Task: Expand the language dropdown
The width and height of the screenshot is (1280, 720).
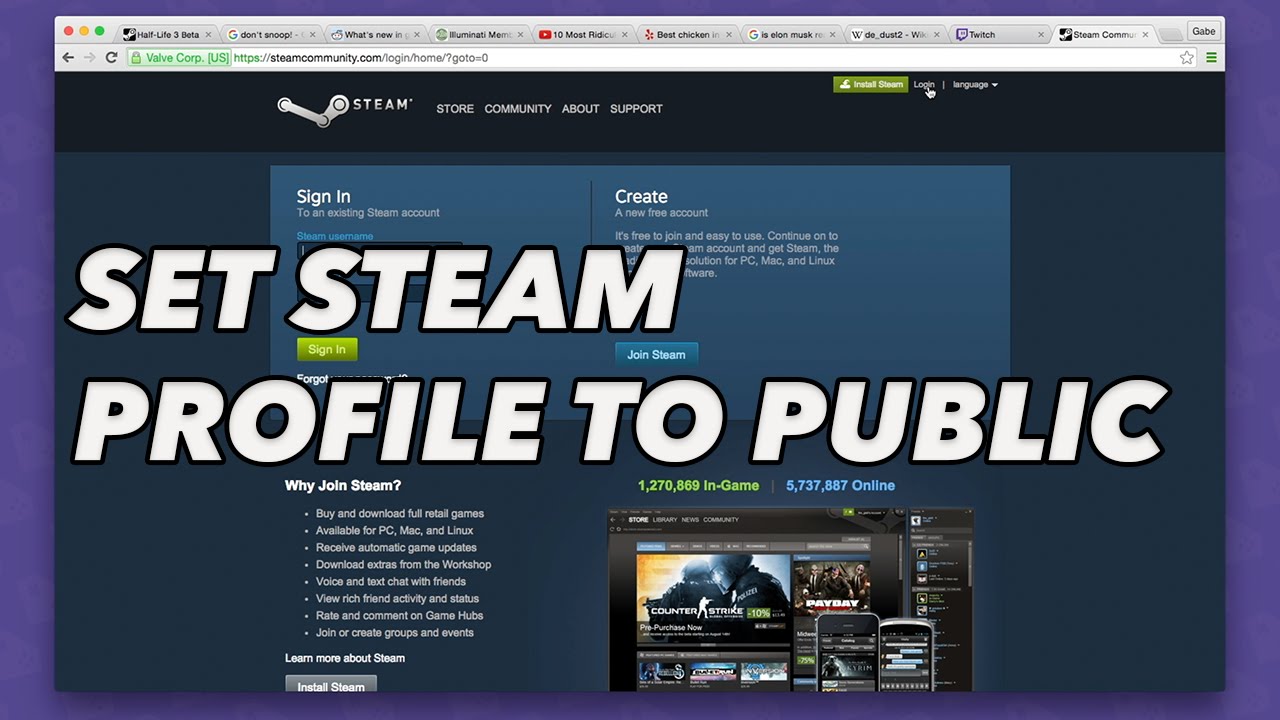Action: pos(975,85)
